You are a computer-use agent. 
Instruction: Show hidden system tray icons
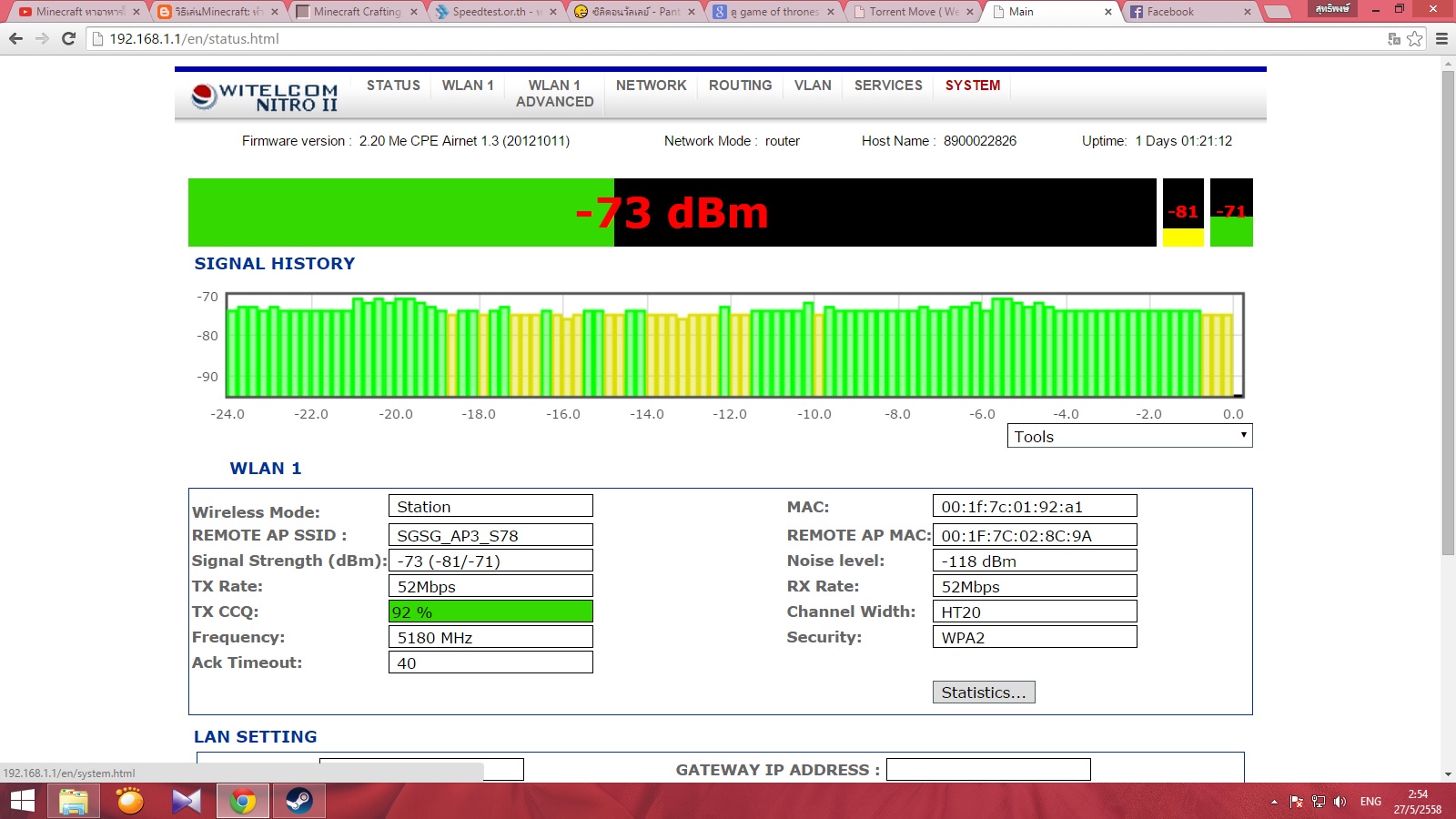click(x=1274, y=802)
